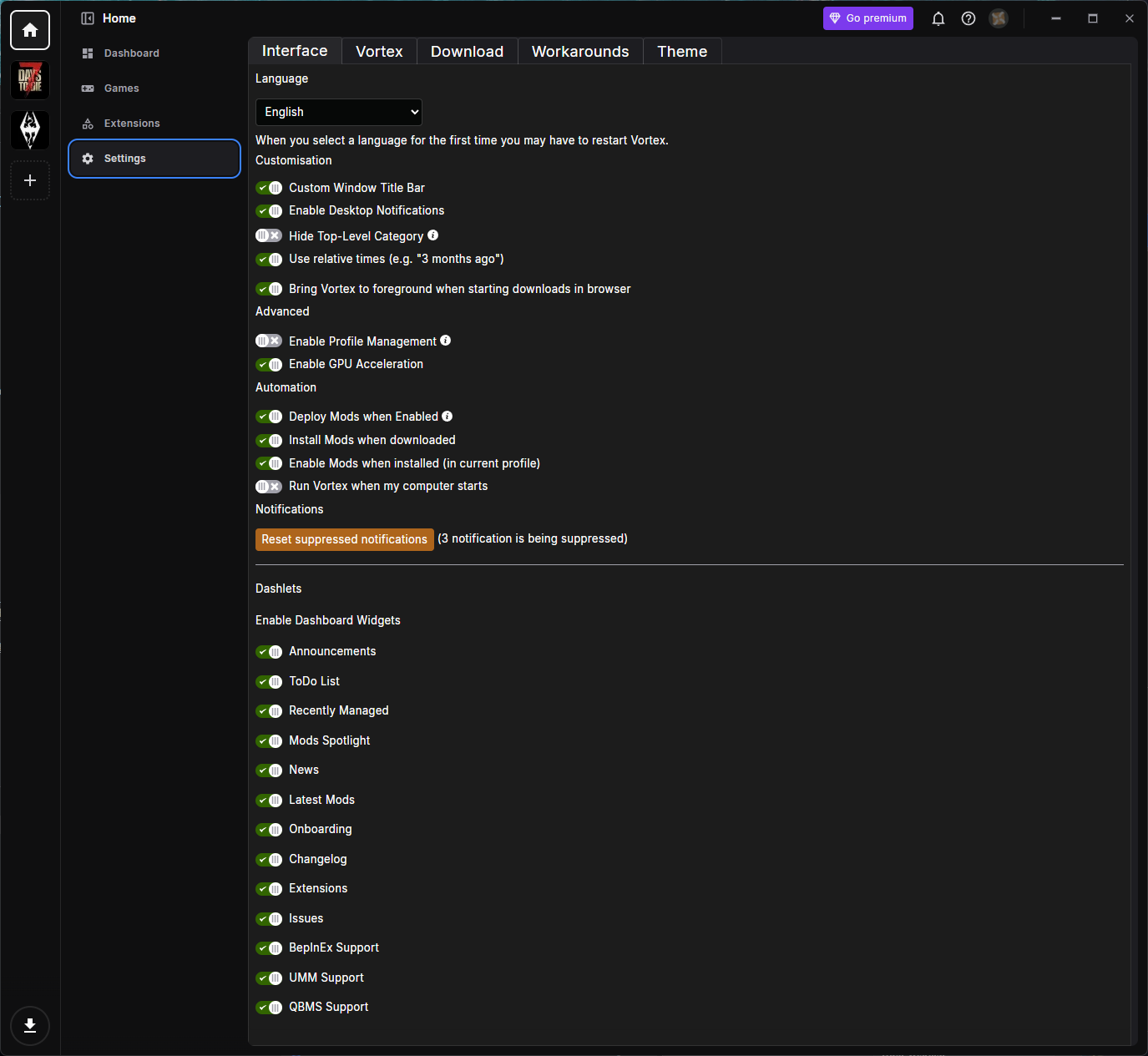This screenshot has height=1056, width=1148.
Task: Toggle the QBMS Support dashlet
Action: point(269,1007)
